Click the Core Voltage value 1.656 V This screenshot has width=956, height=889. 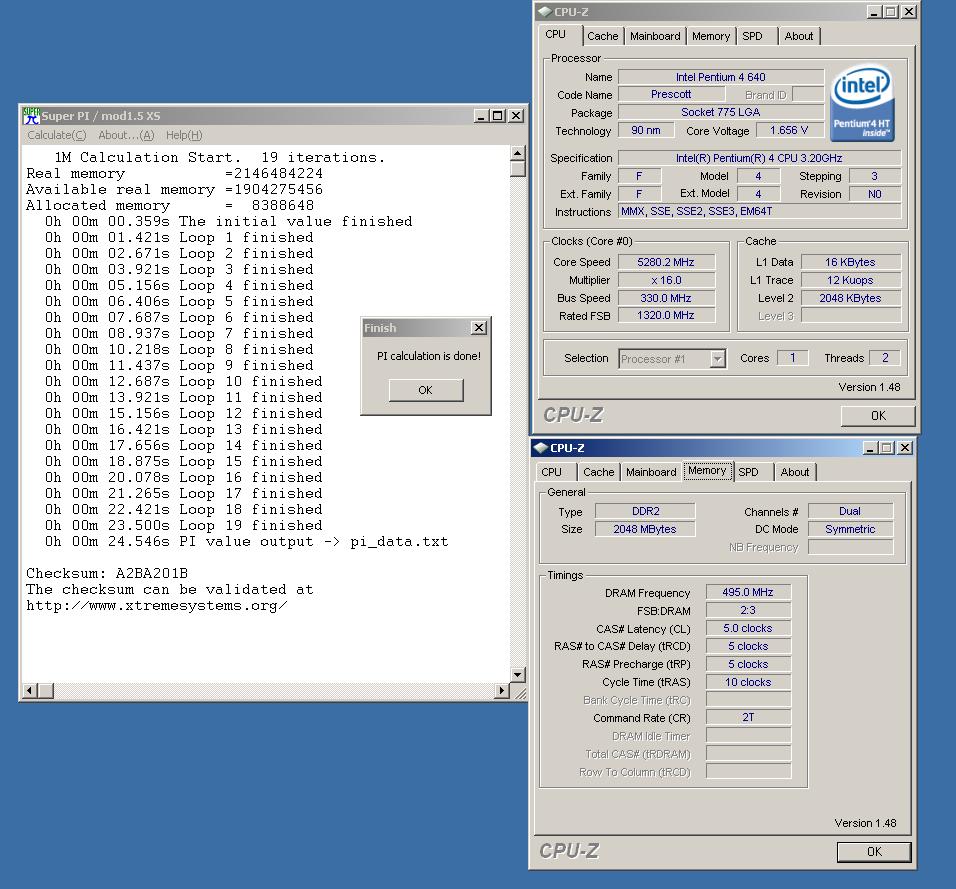[x=789, y=130]
